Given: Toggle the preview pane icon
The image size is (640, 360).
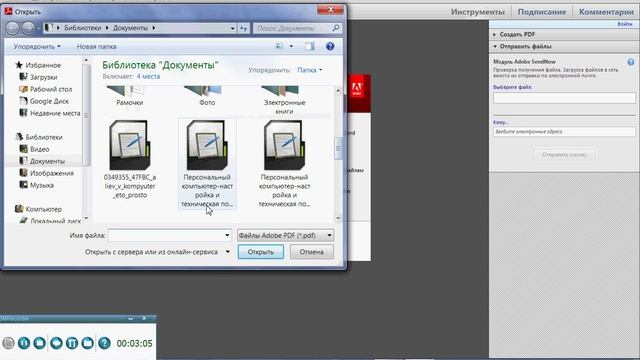Looking at the screenshot, I should [x=310, y=46].
